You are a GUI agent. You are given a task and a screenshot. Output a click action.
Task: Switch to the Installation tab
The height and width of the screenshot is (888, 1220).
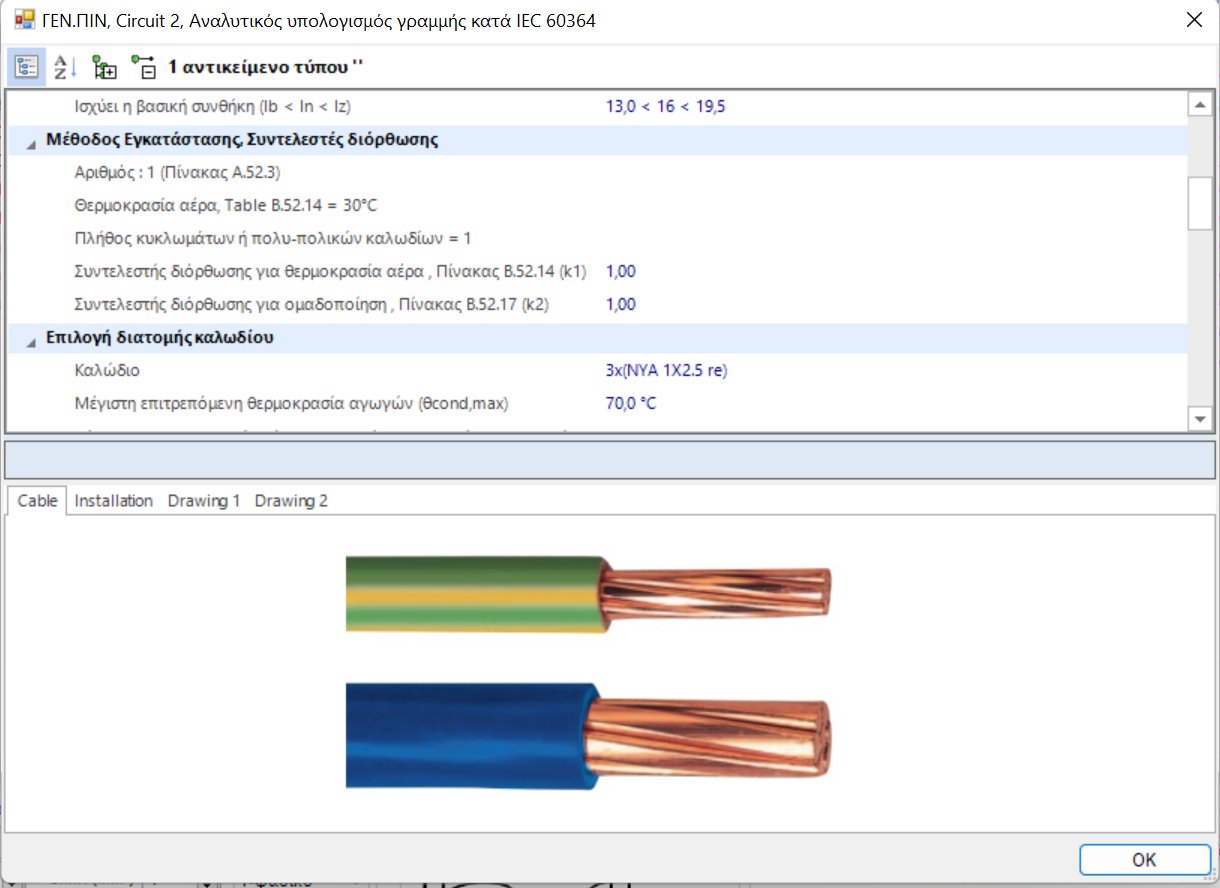click(x=113, y=500)
